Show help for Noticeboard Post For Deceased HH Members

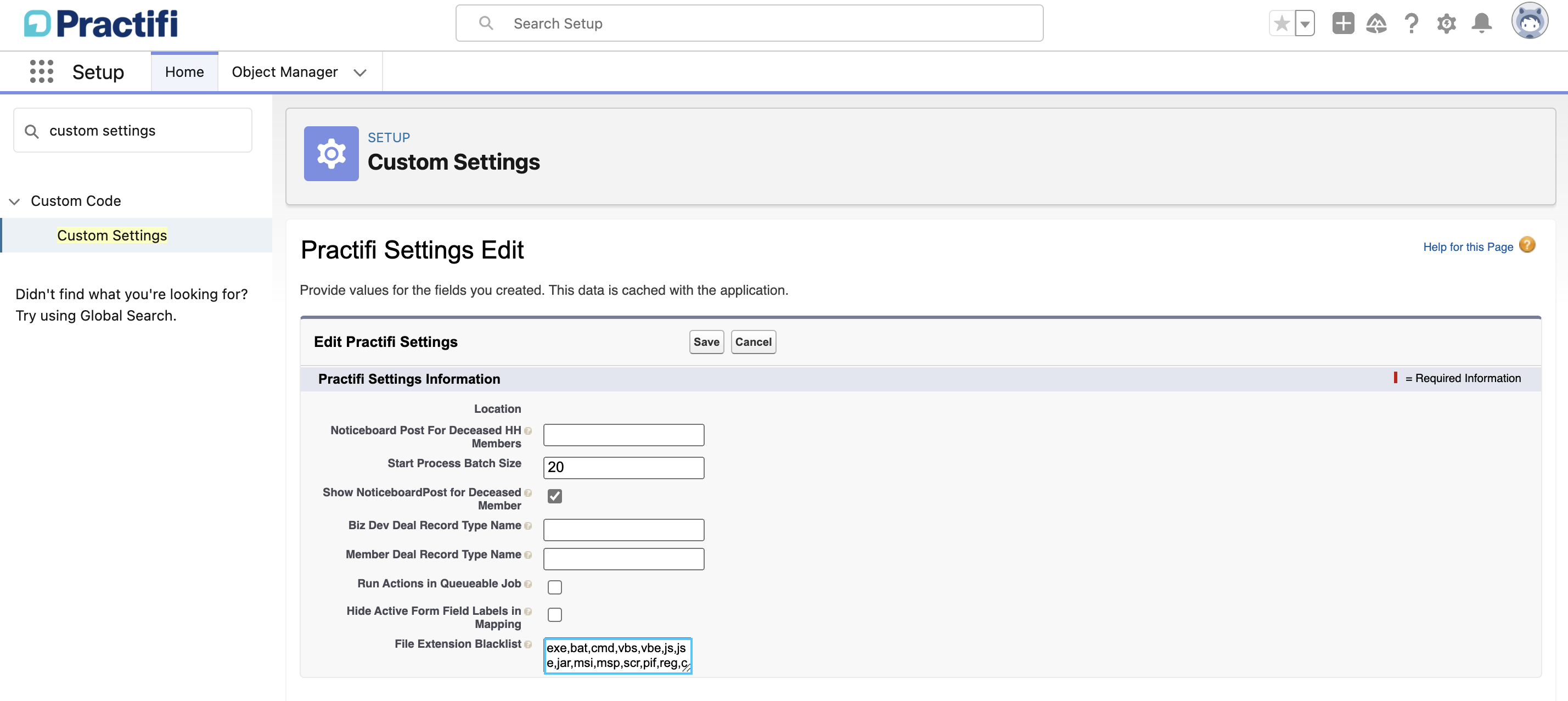(x=528, y=431)
